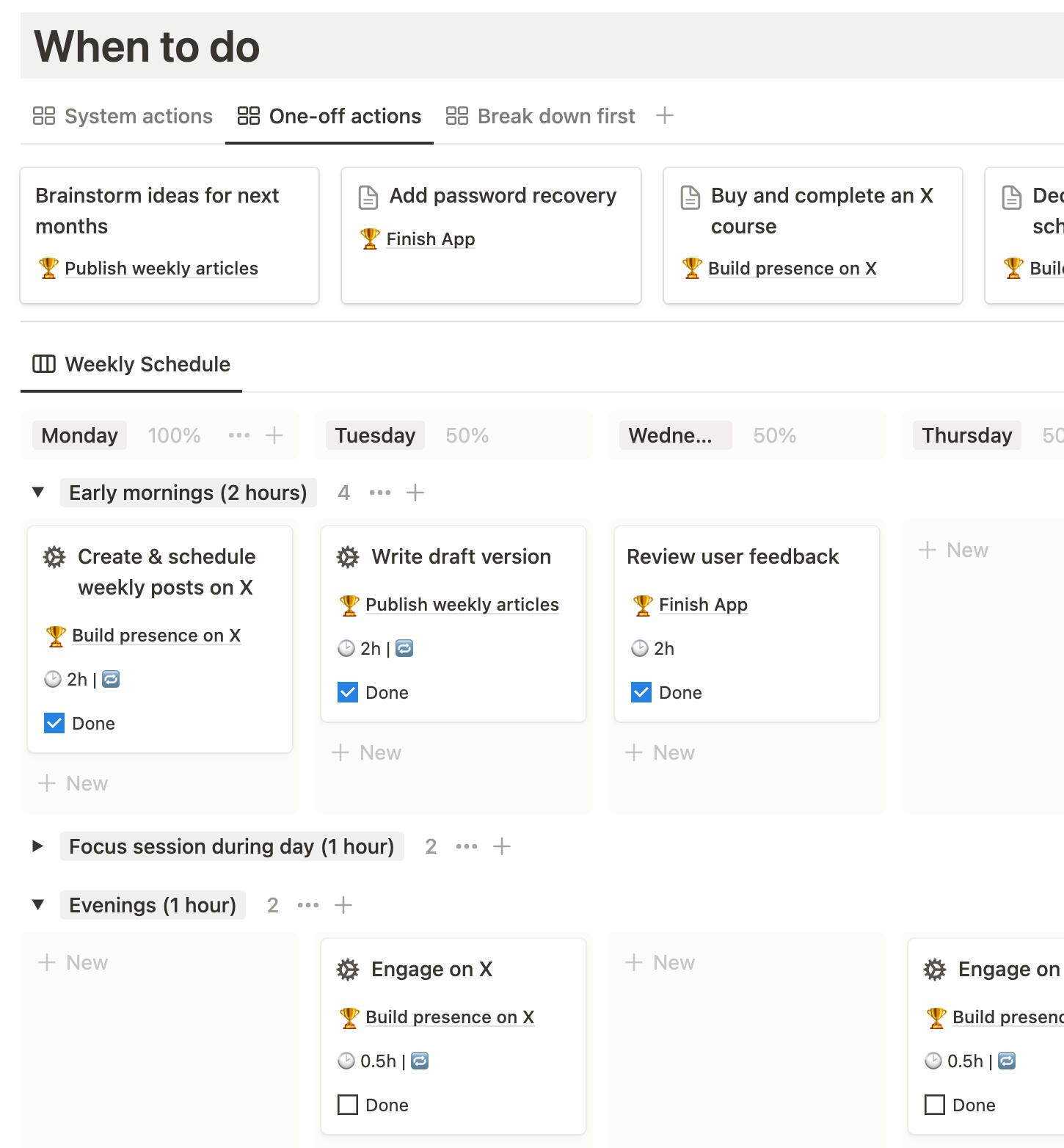Click the page icon on Add password recovery card
The width and height of the screenshot is (1064, 1148).
368,197
